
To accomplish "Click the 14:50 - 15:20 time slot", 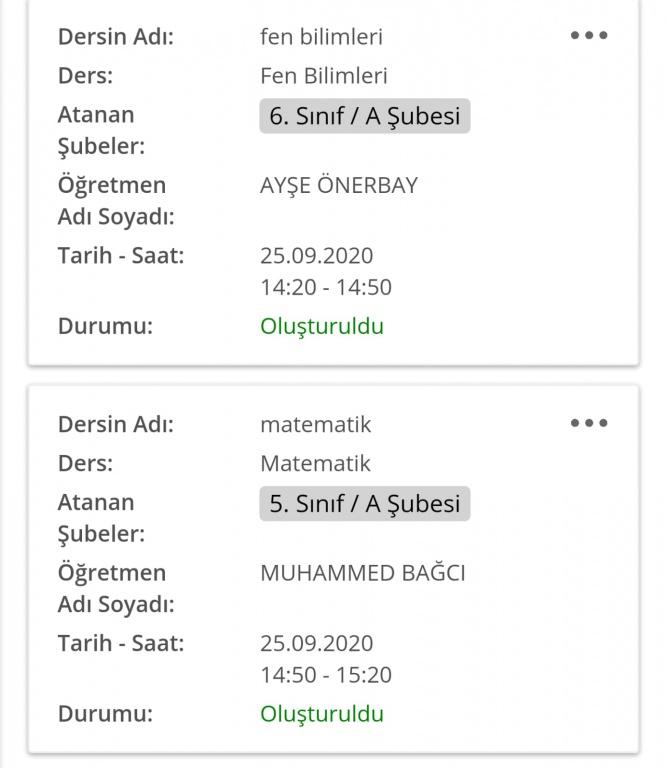I will coord(325,675).
